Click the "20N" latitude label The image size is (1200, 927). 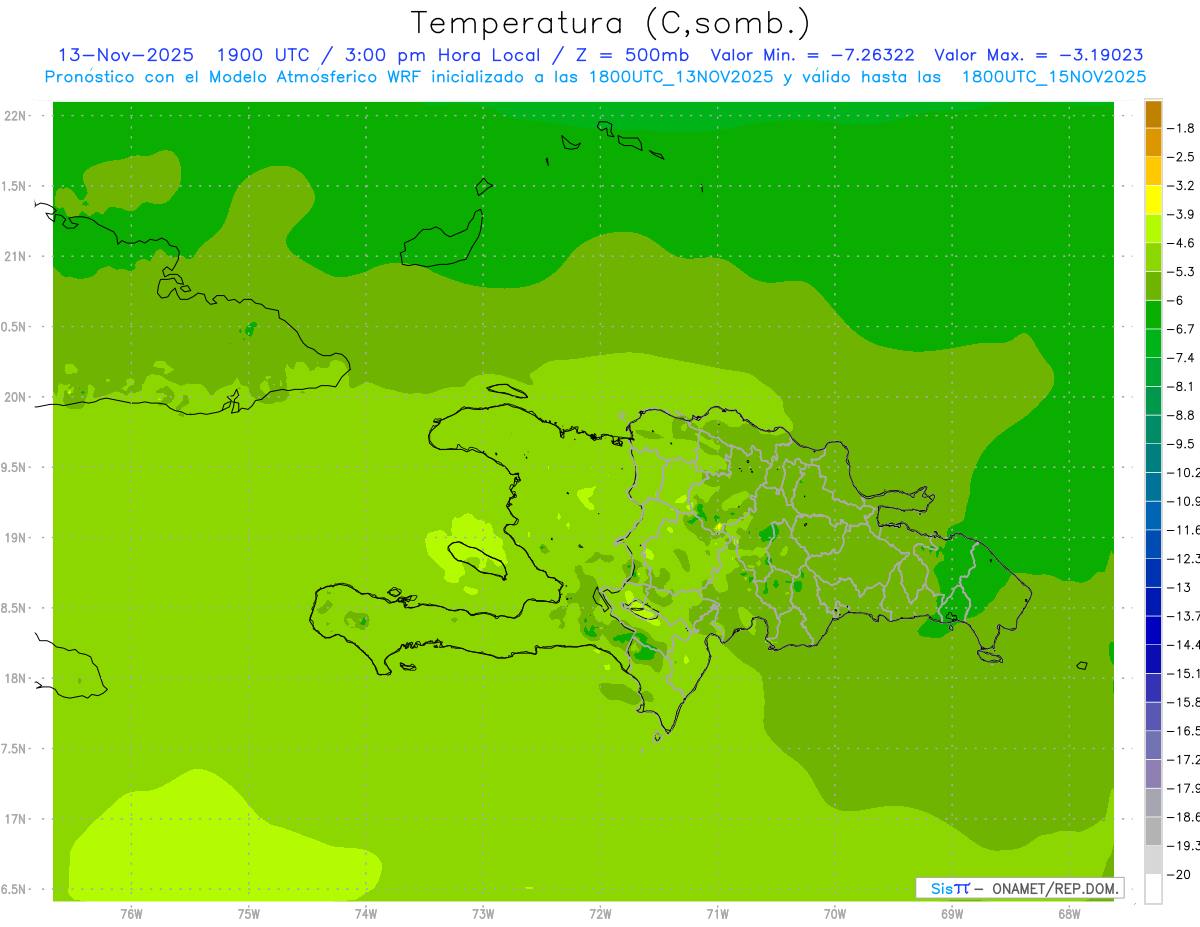pyautogui.click(x=16, y=397)
